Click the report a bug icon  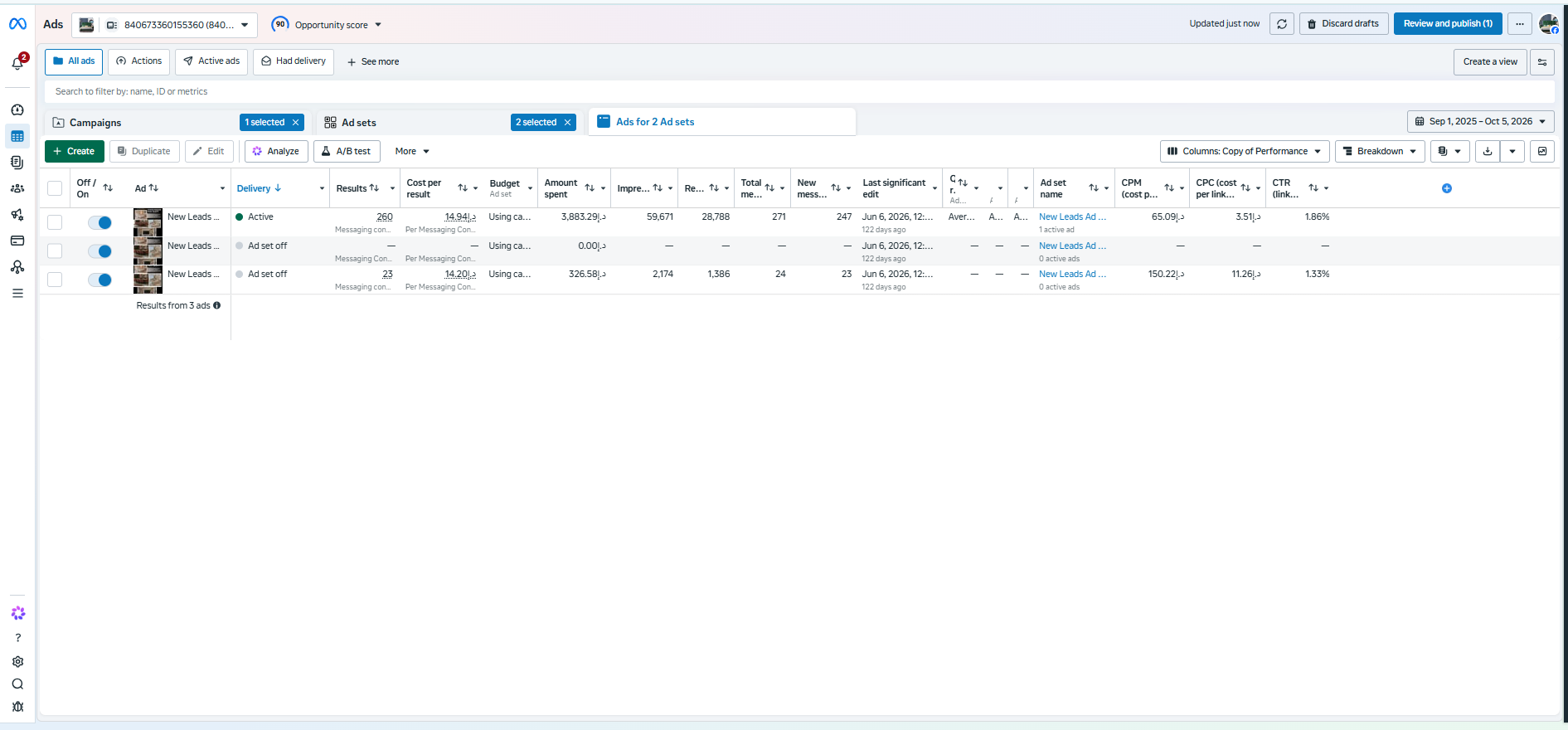click(x=17, y=707)
